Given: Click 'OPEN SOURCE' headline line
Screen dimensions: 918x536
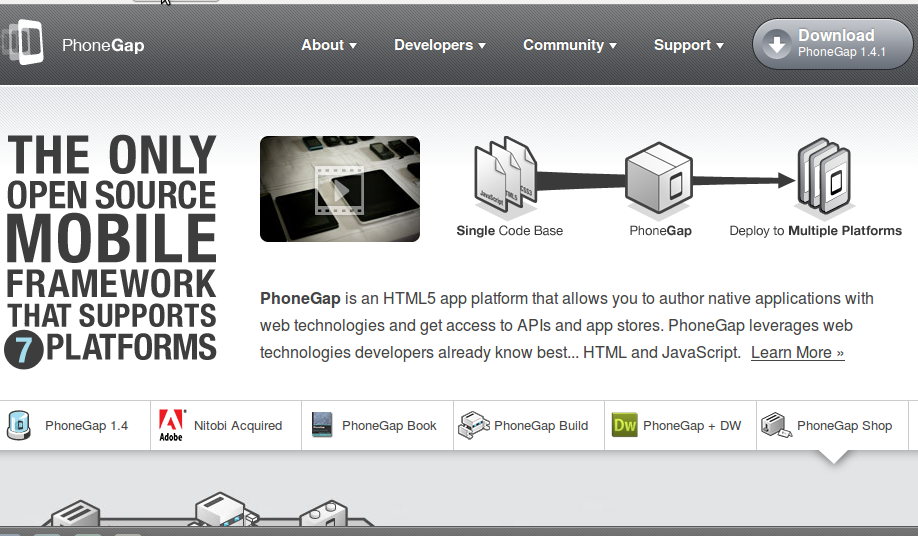Looking at the screenshot, I should pos(111,195).
